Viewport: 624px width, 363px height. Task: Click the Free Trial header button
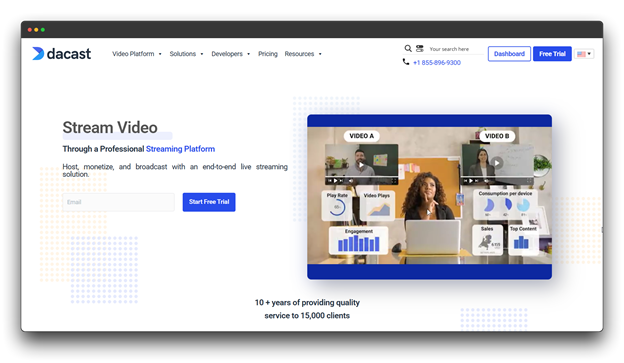pyautogui.click(x=552, y=54)
